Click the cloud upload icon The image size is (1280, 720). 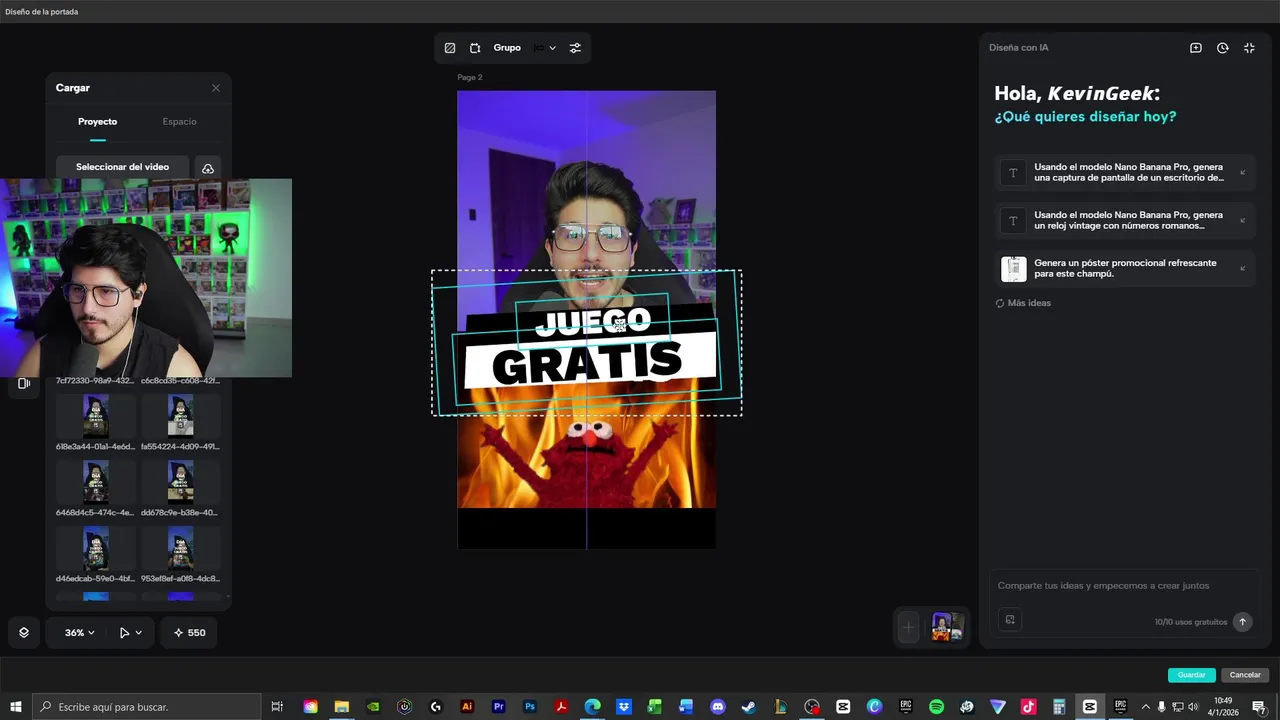click(x=207, y=168)
